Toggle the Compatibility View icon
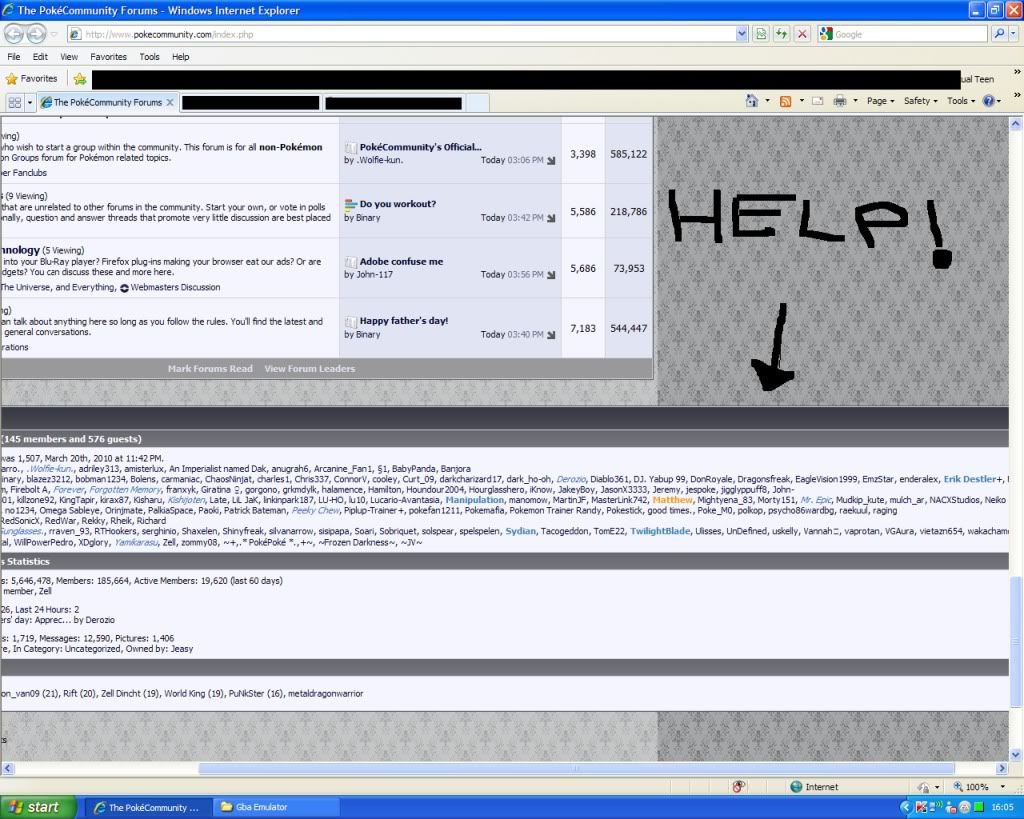Screen dimensions: 1024x819 click(x=761, y=34)
